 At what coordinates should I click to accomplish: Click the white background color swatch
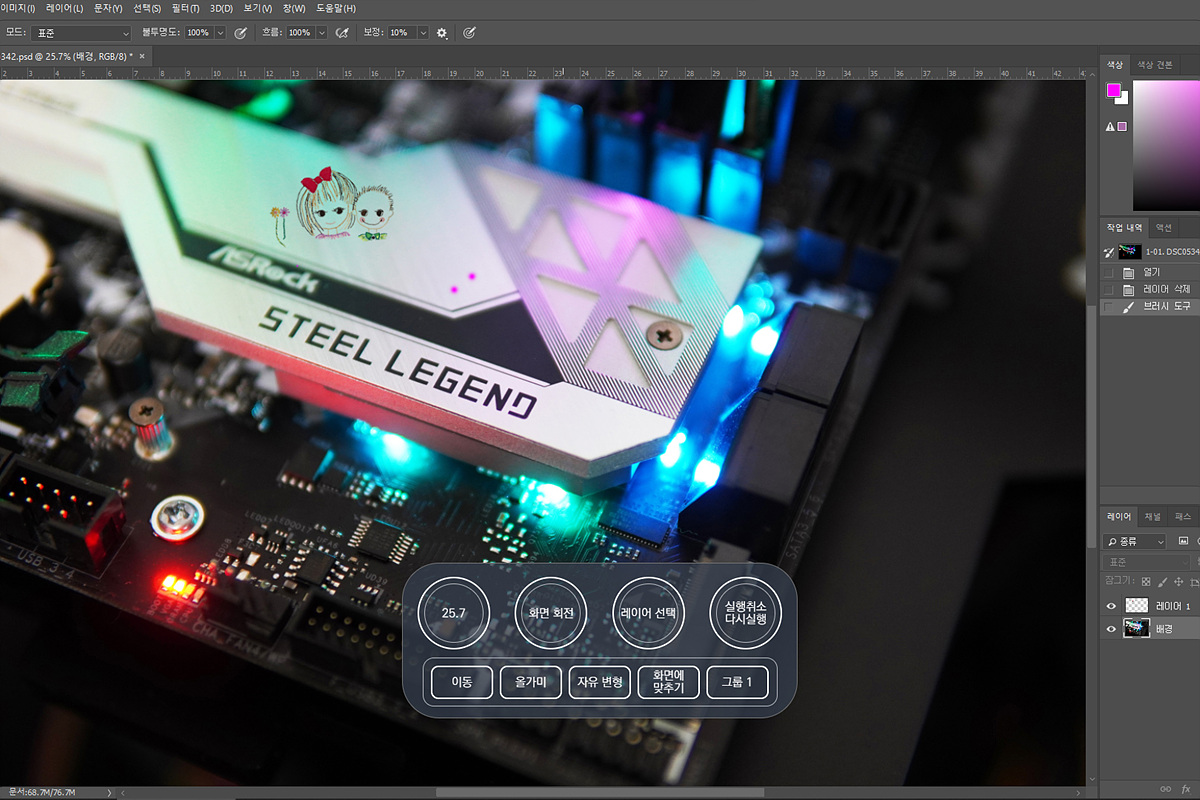point(1124,99)
